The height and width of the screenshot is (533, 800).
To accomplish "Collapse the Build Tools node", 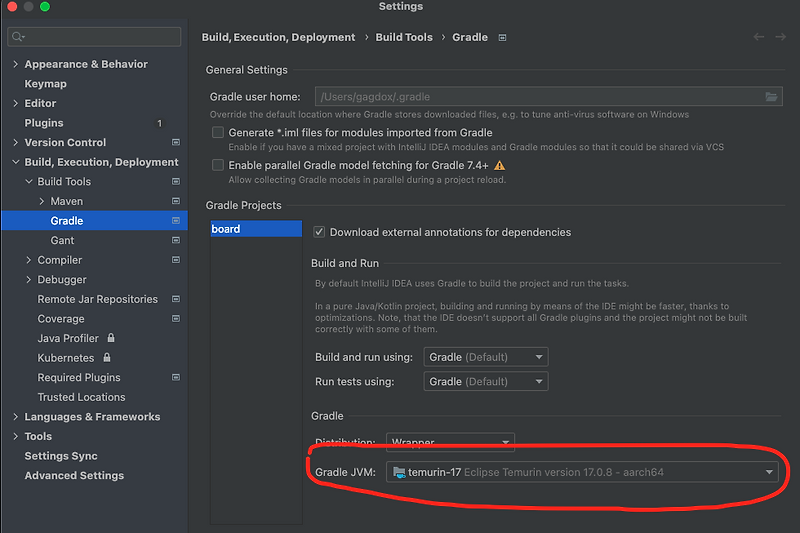I will click(x=29, y=182).
